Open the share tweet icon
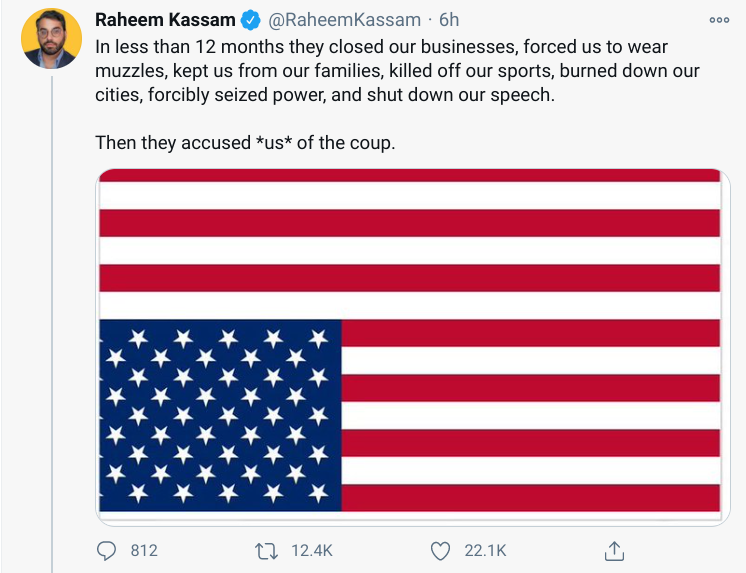Screen dimensions: 746x573 615,550
